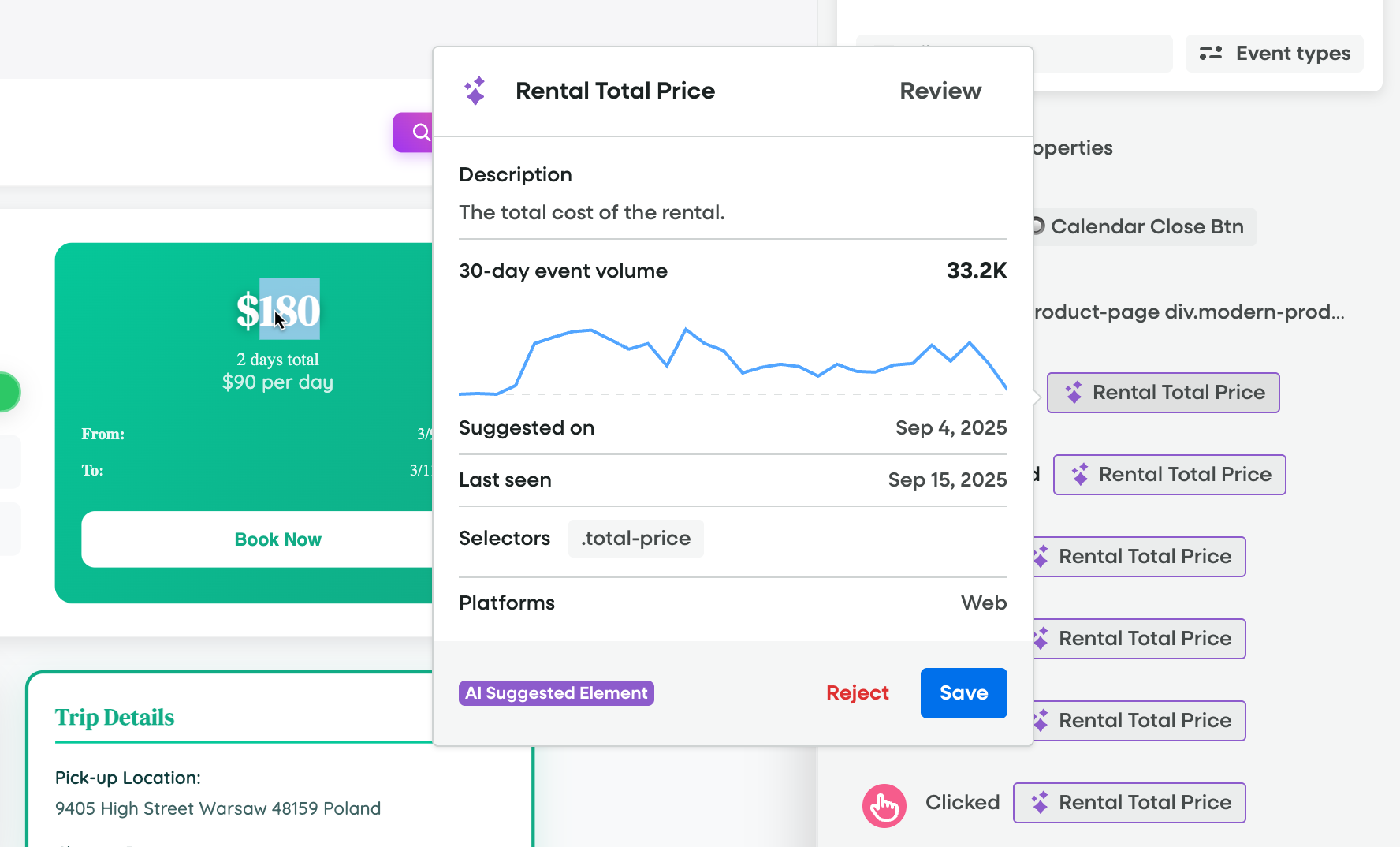Click the filter sliders icon in Event types

tap(1210, 54)
